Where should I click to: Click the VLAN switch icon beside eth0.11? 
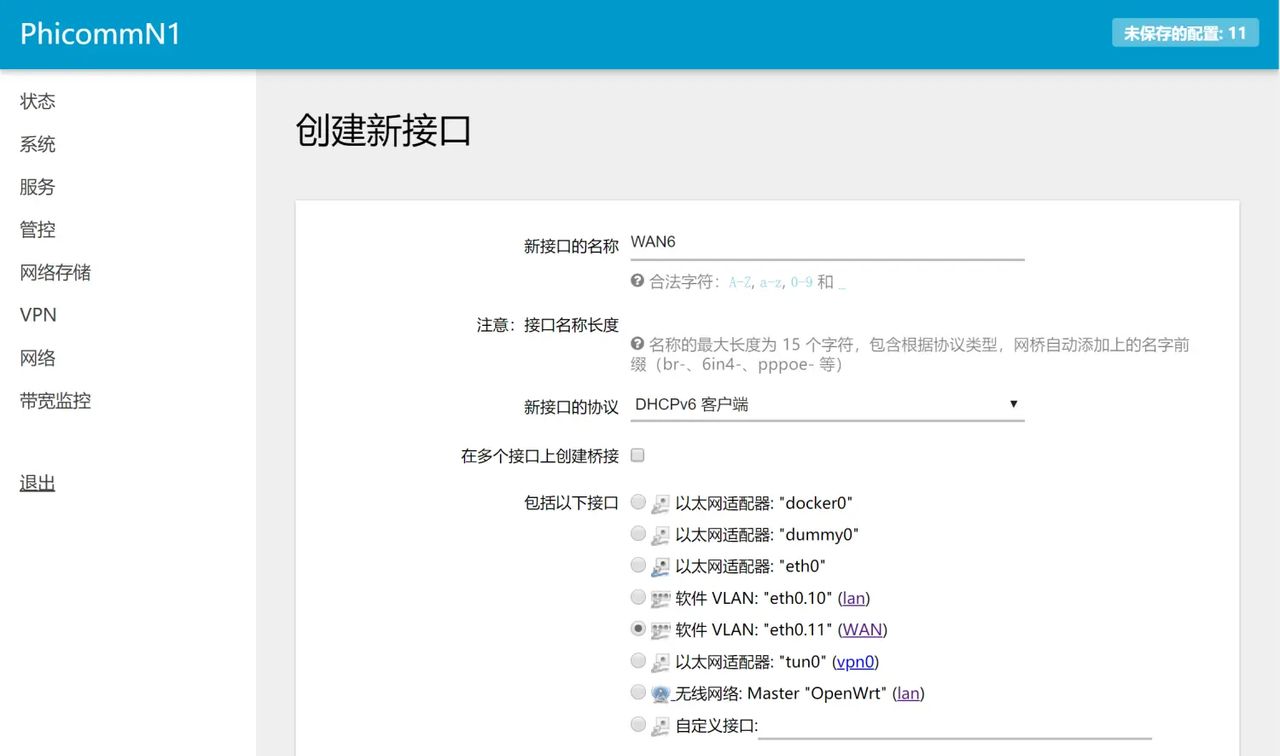click(x=660, y=629)
